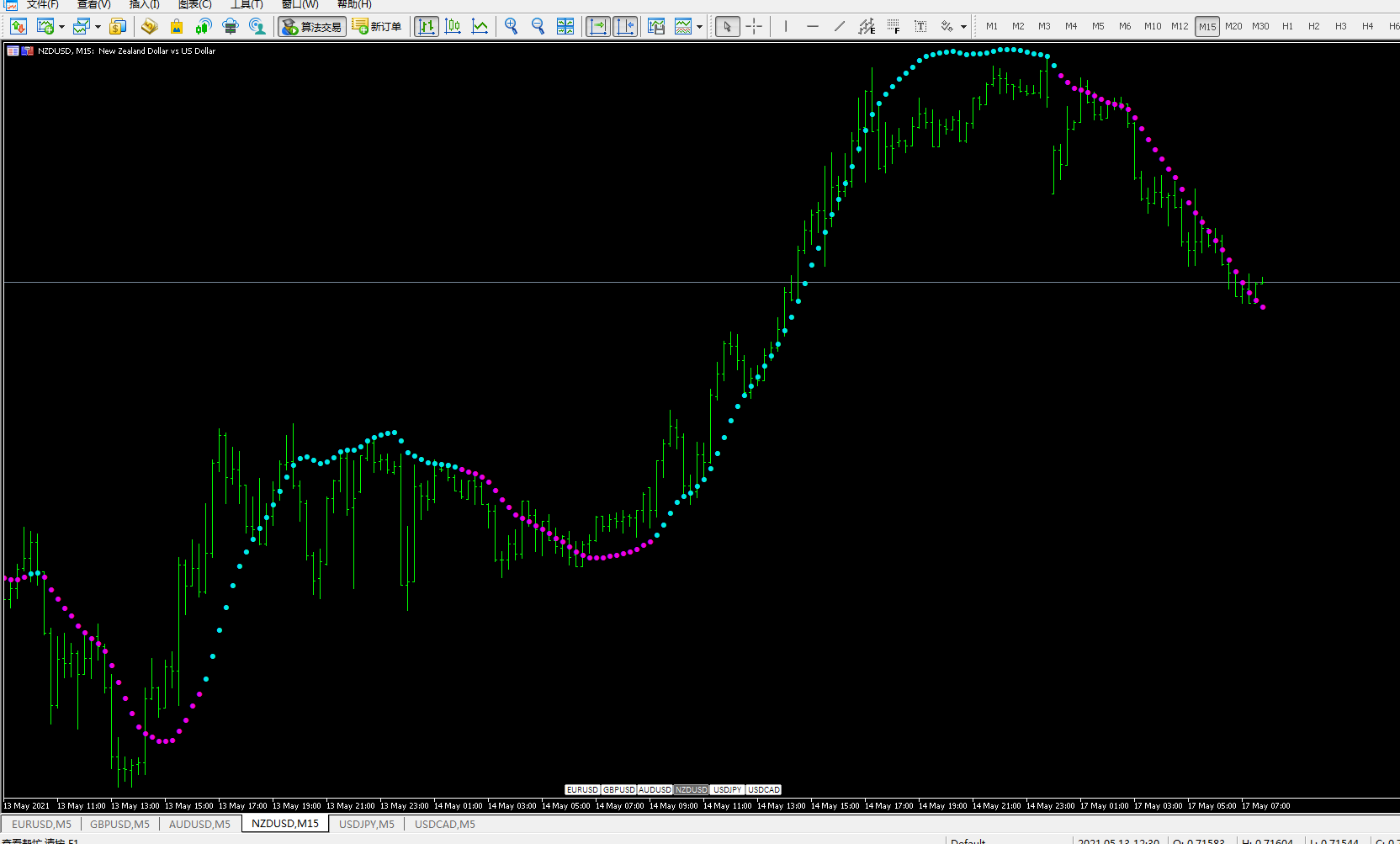The height and width of the screenshot is (844, 1400).
Task: Select the text label tool
Action: pos(920,26)
